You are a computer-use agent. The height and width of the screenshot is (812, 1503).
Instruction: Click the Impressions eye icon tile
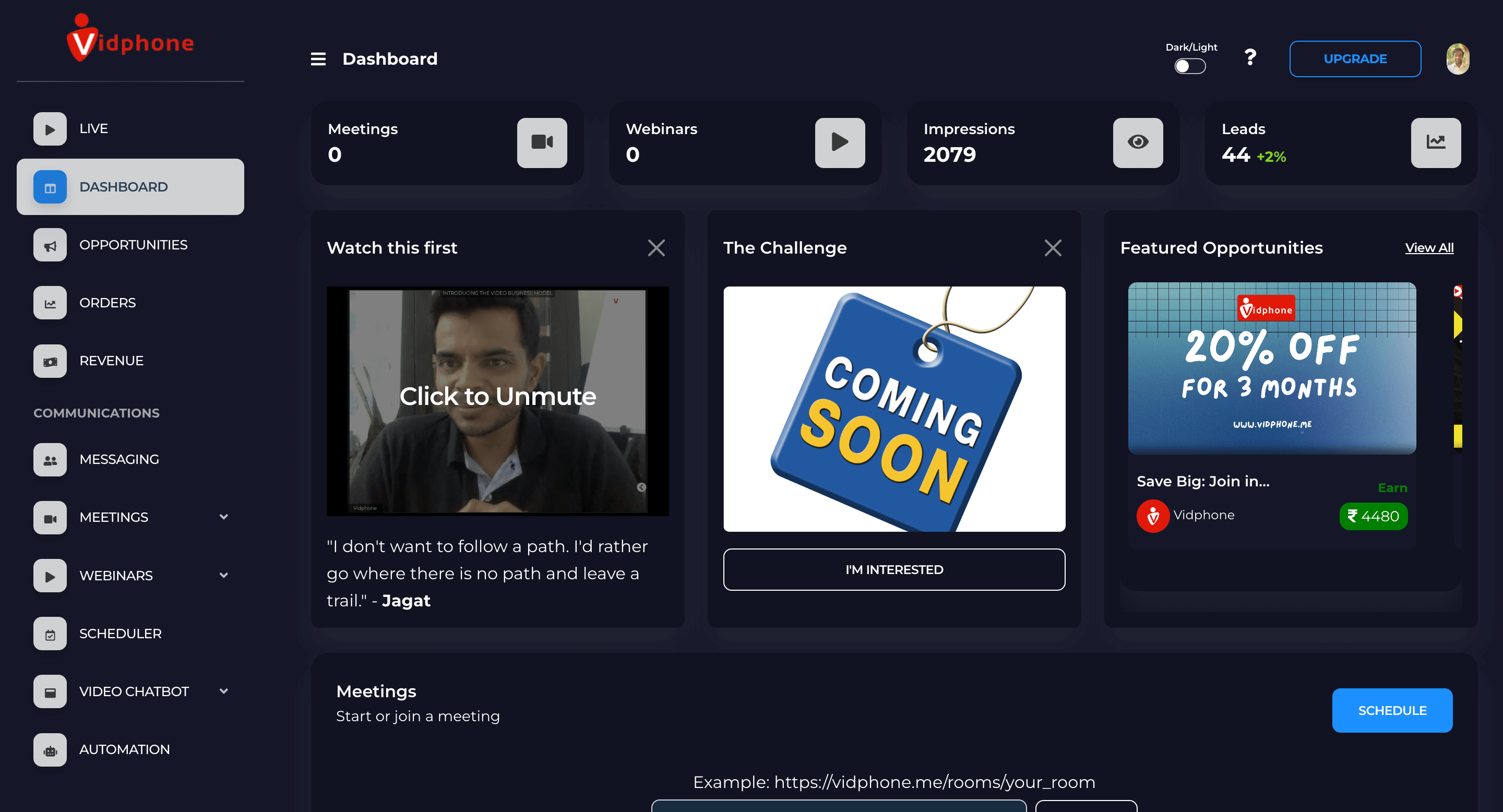[1137, 143]
